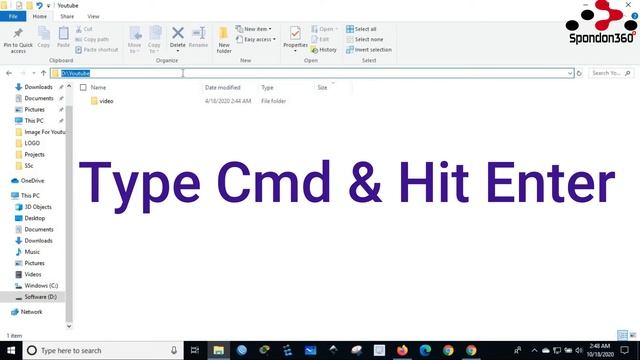The width and height of the screenshot is (640, 360).
Task: Open Image For Youtube folder in sidebar
Action: pos(40,132)
